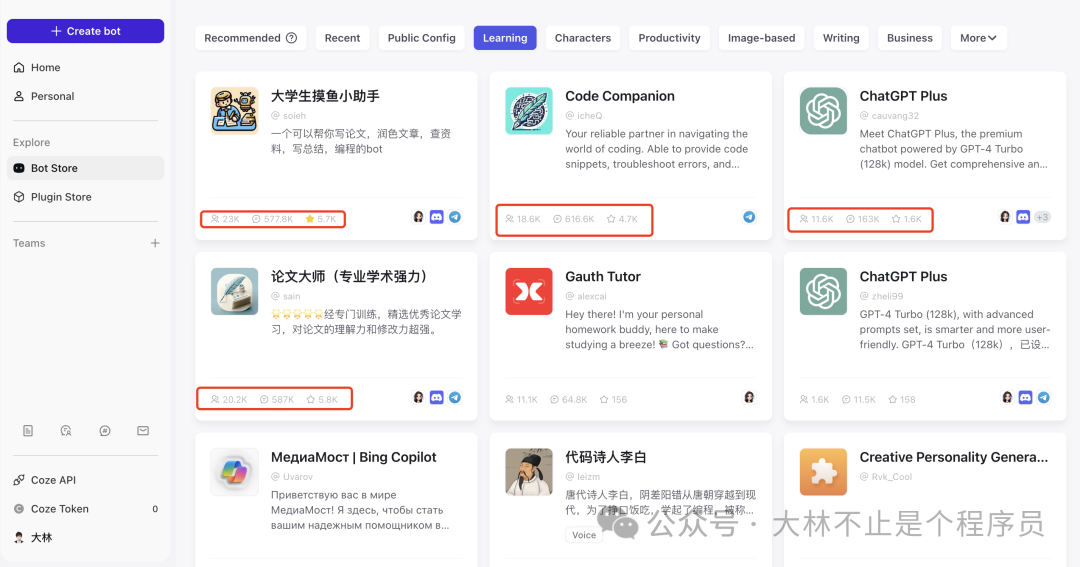Open the МедиаМост | Bing Copilot title
This screenshot has height=567, width=1080.
pos(353,457)
